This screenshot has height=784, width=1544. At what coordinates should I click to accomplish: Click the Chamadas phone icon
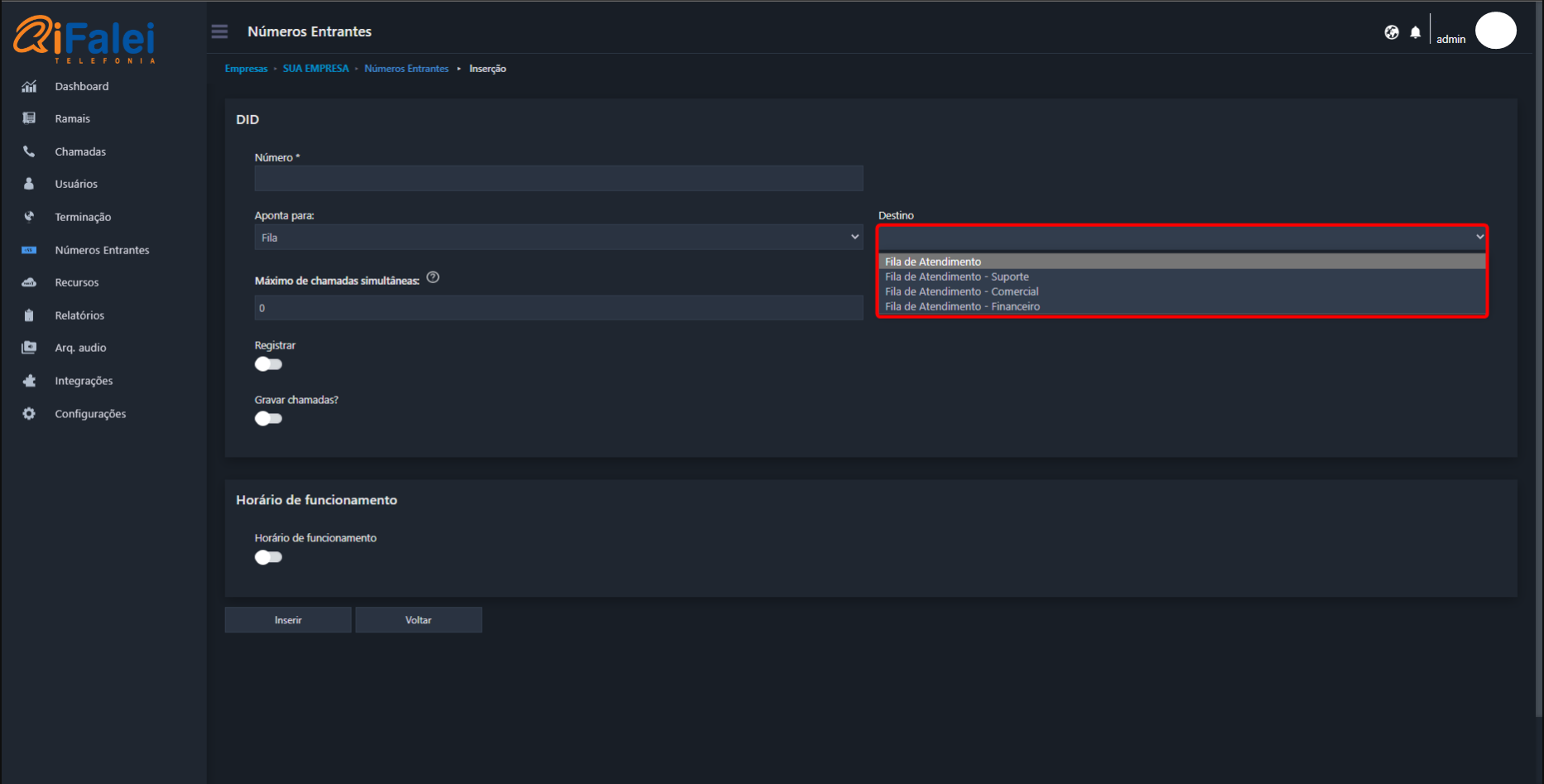(29, 152)
